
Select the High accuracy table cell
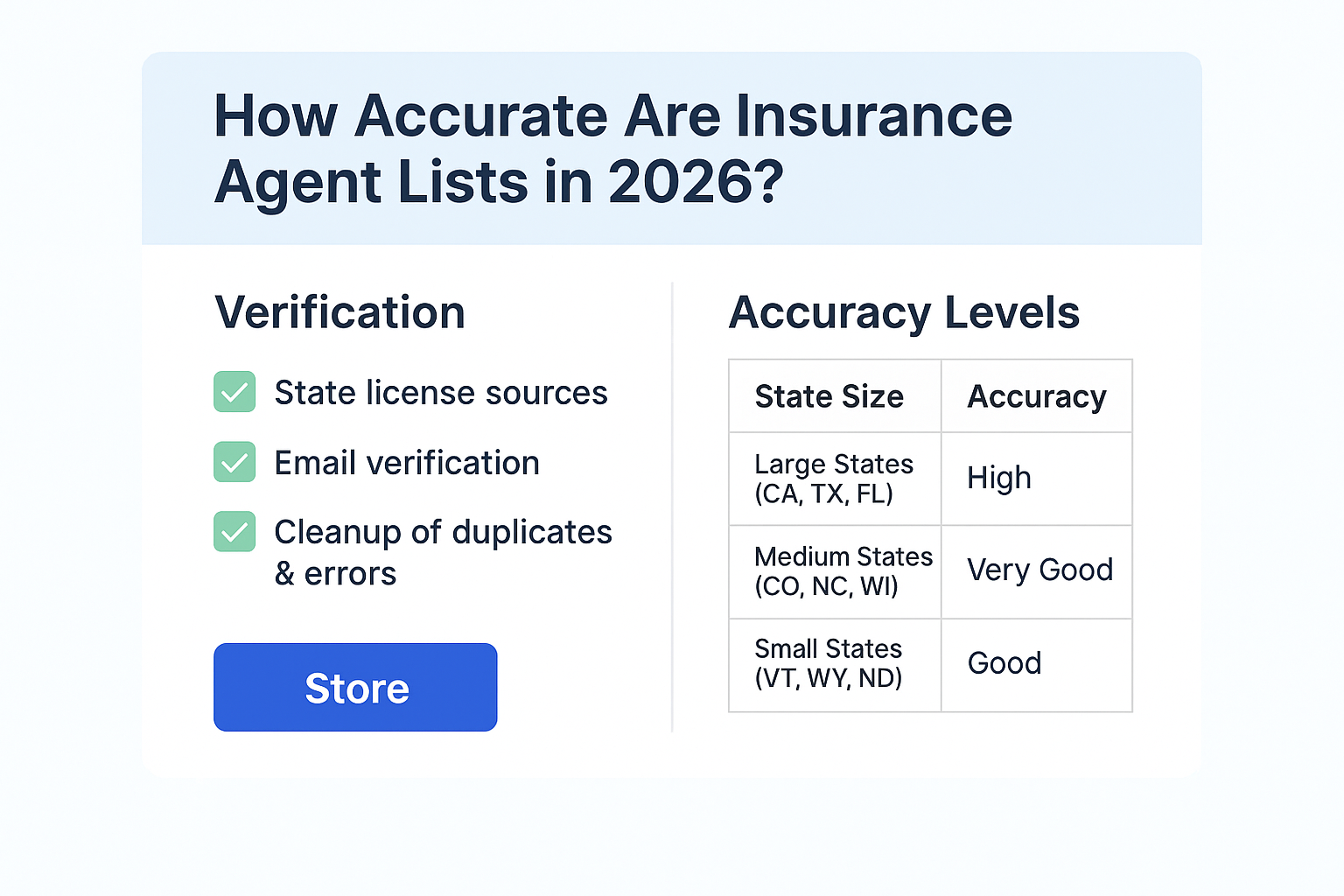[x=999, y=478]
